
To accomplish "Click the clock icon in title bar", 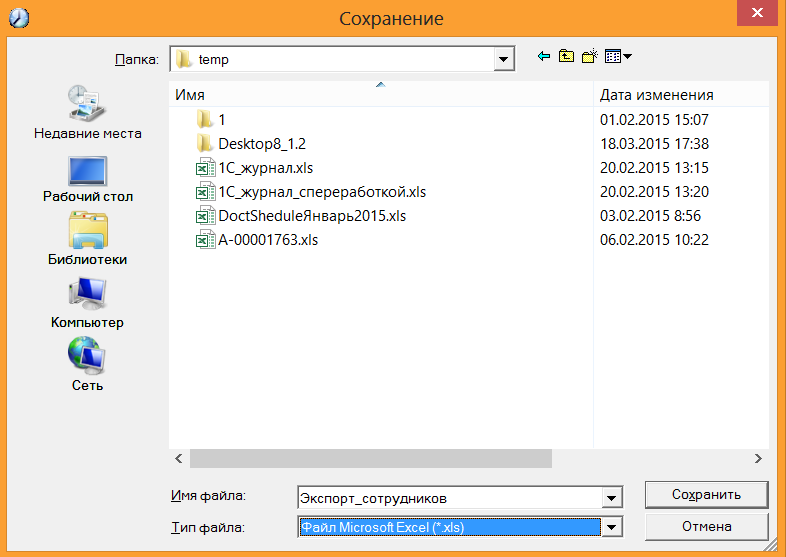I will point(19,18).
